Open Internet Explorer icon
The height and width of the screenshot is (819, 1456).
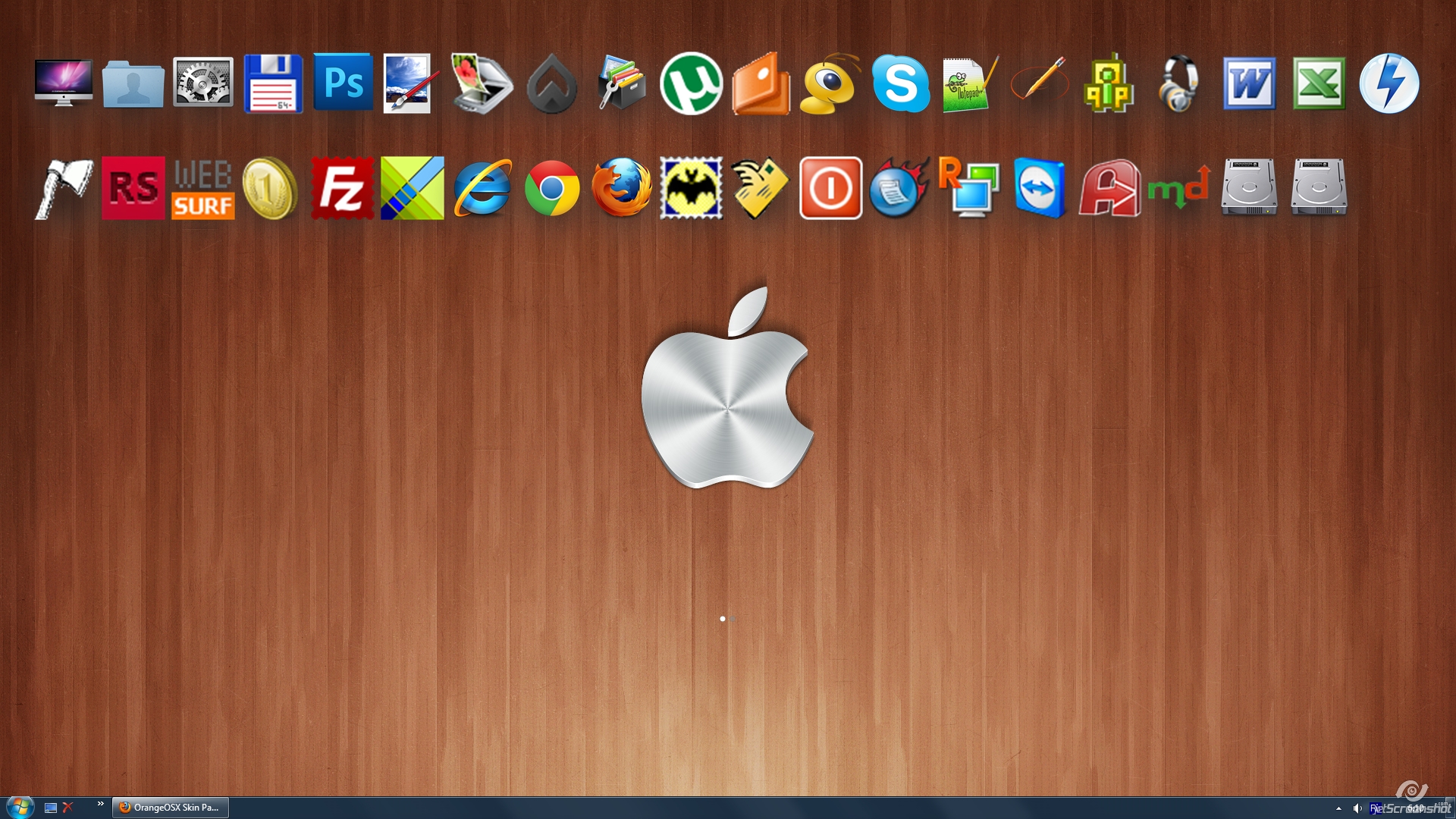point(482,188)
